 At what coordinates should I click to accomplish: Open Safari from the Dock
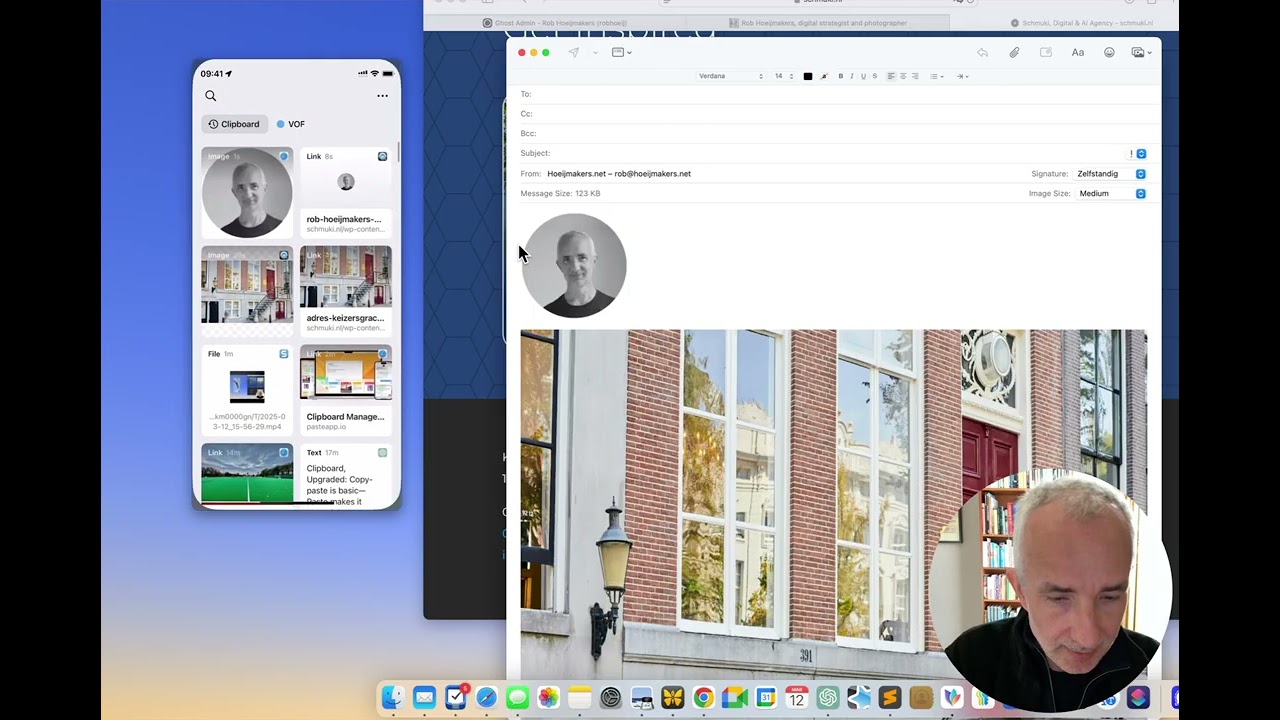[487, 697]
